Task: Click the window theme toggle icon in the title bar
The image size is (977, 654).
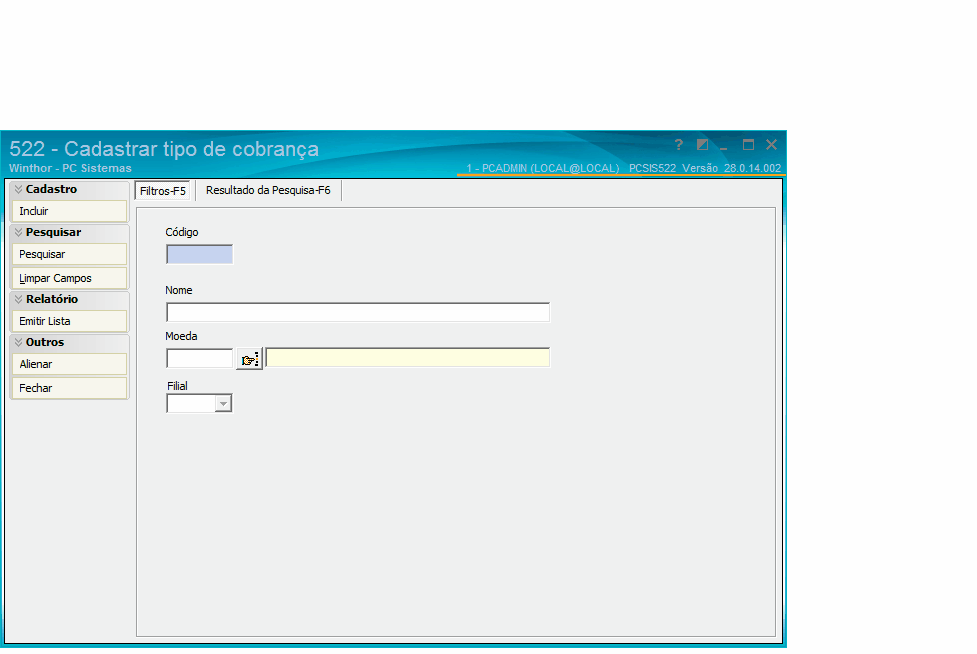Action: (x=702, y=145)
